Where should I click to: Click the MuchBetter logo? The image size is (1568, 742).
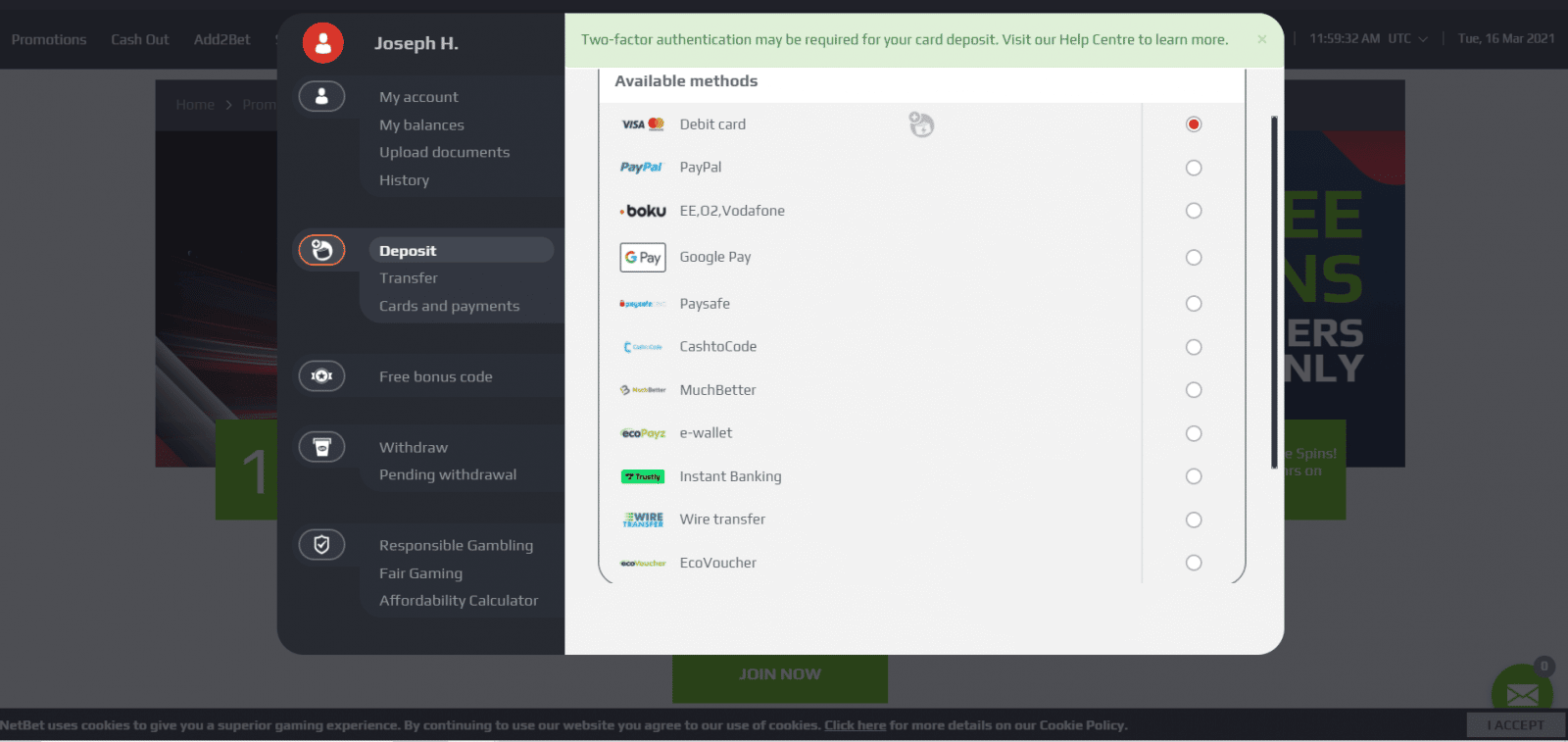[x=643, y=390]
